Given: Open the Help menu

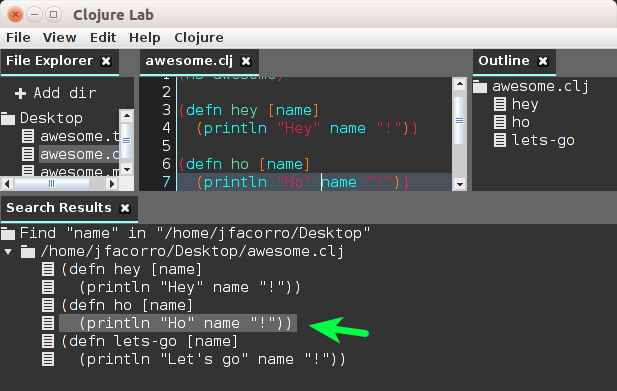Looking at the screenshot, I should coord(144,38).
